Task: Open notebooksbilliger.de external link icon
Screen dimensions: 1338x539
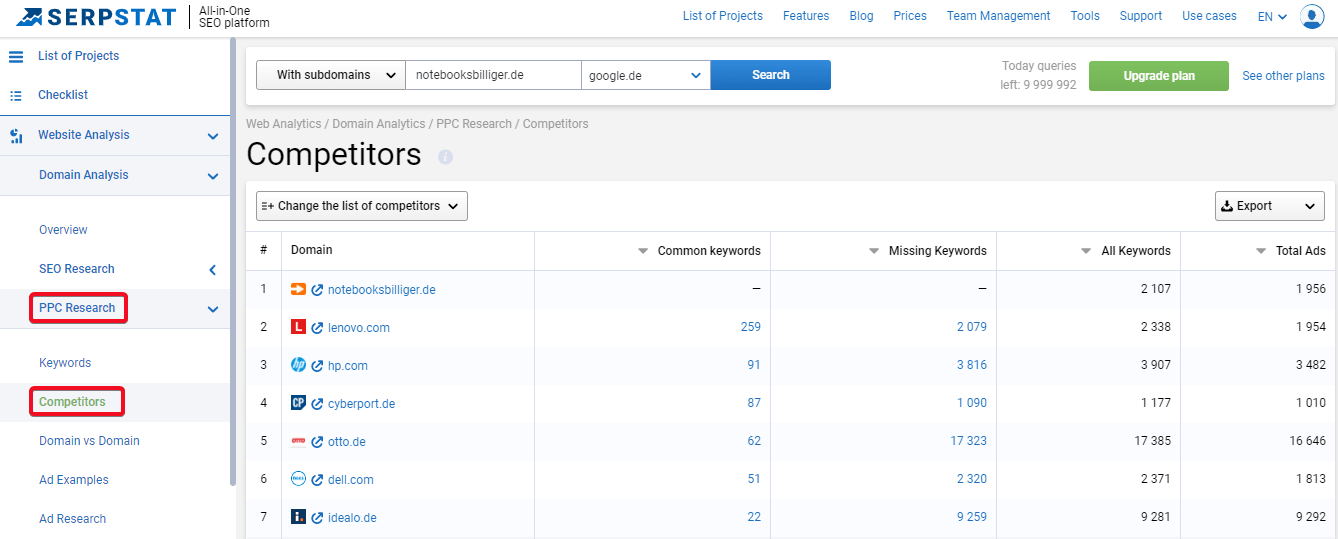Action: (317, 290)
